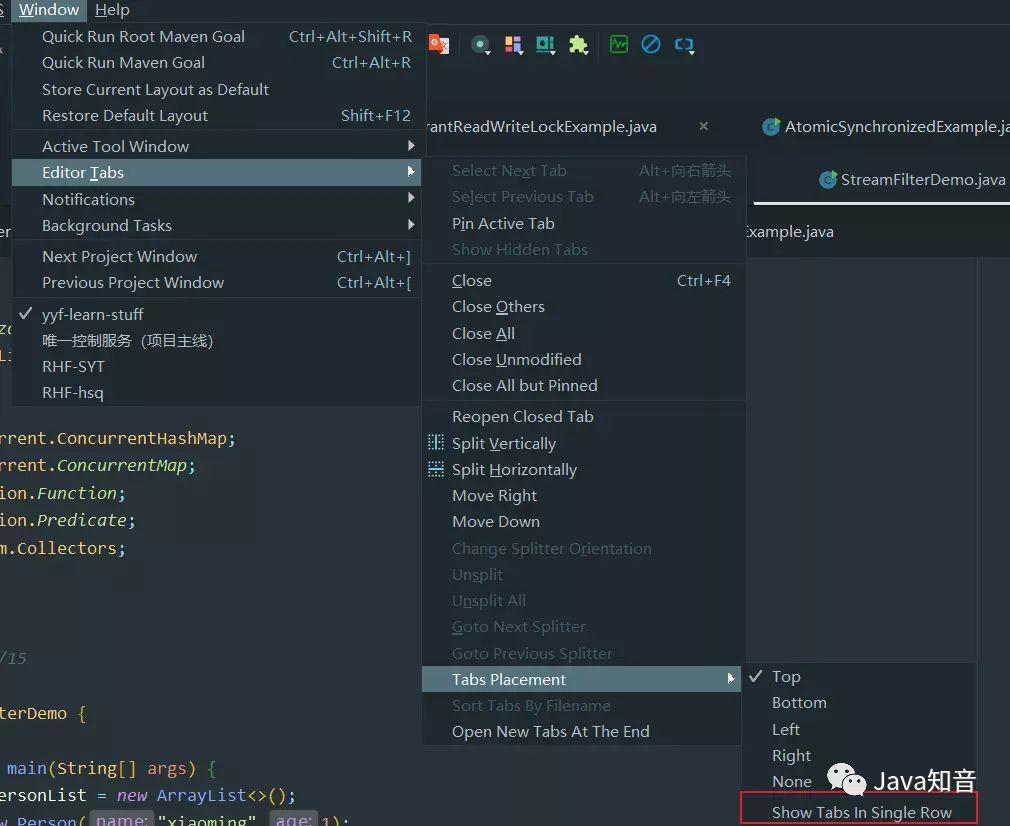Open the Tabs Placement submenu
1010x826 pixels.
[508, 679]
